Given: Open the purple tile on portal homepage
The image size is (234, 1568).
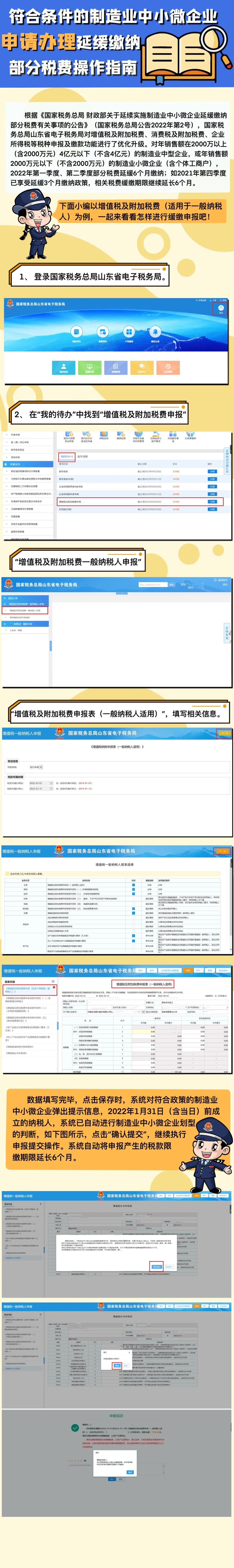Looking at the screenshot, I should 116,368.
